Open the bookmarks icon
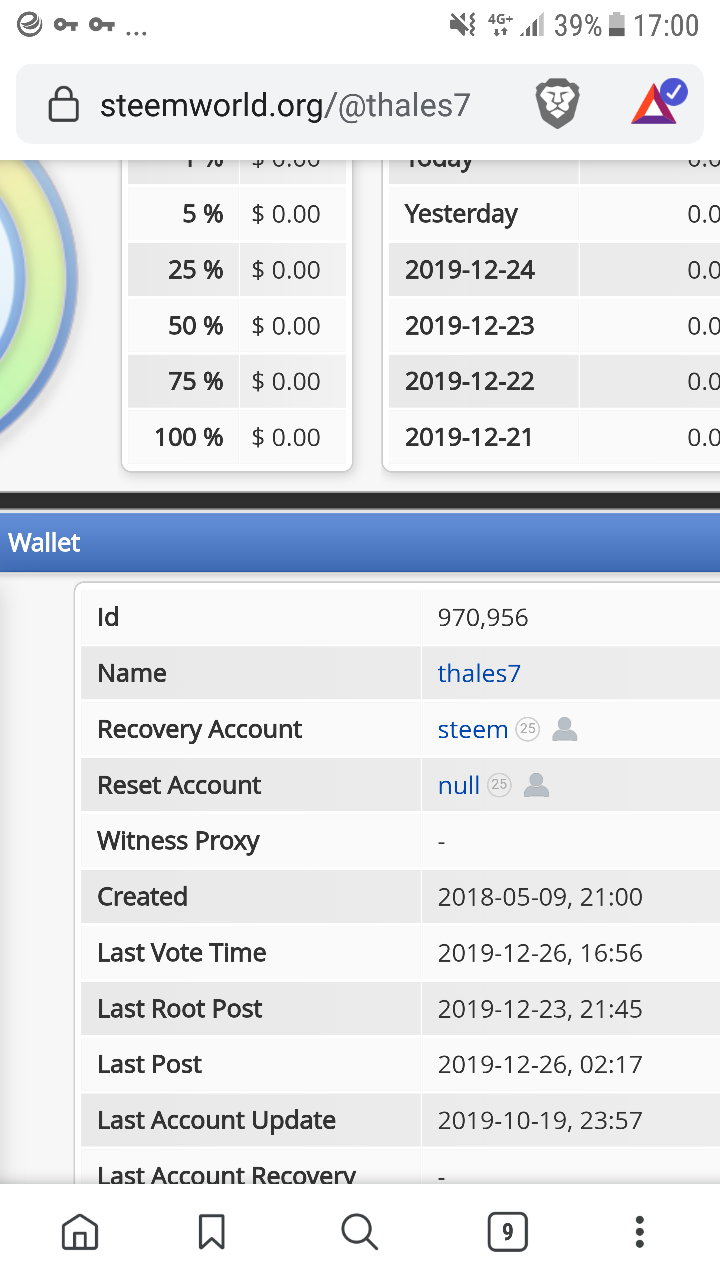 pyautogui.click(x=212, y=1232)
